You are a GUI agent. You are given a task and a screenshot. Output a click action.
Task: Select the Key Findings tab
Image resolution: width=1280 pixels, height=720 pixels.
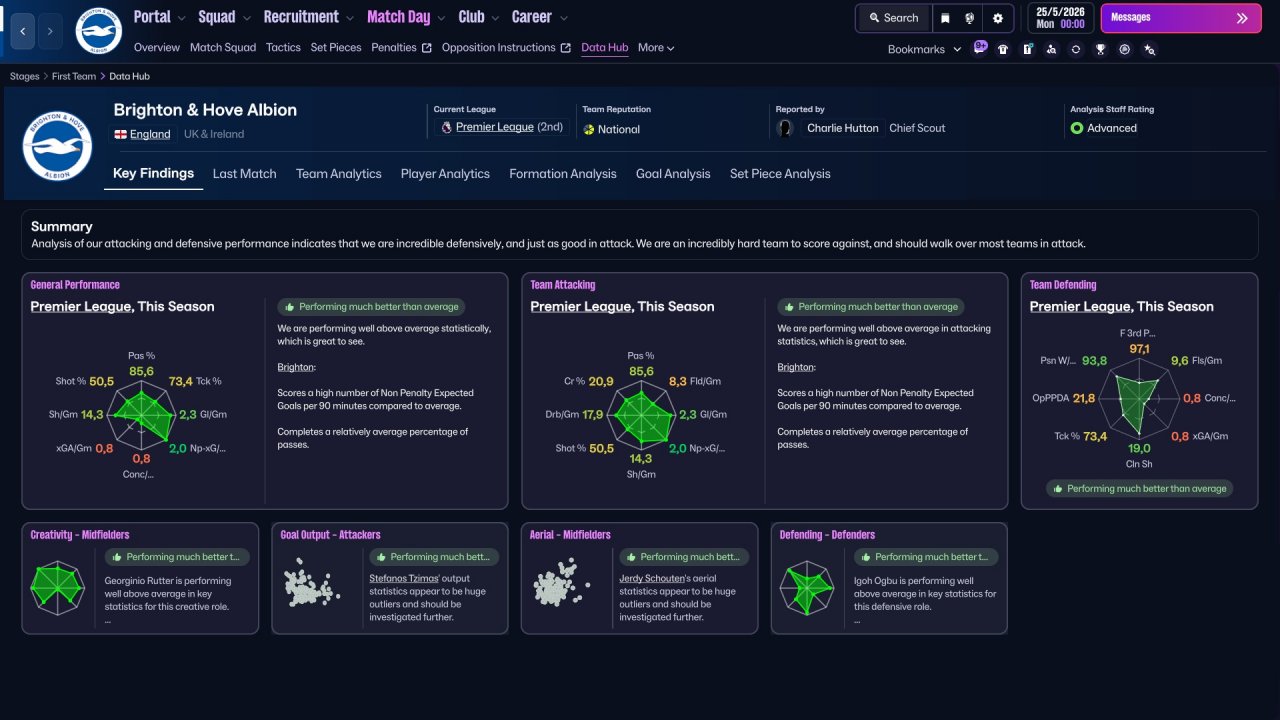pos(153,174)
